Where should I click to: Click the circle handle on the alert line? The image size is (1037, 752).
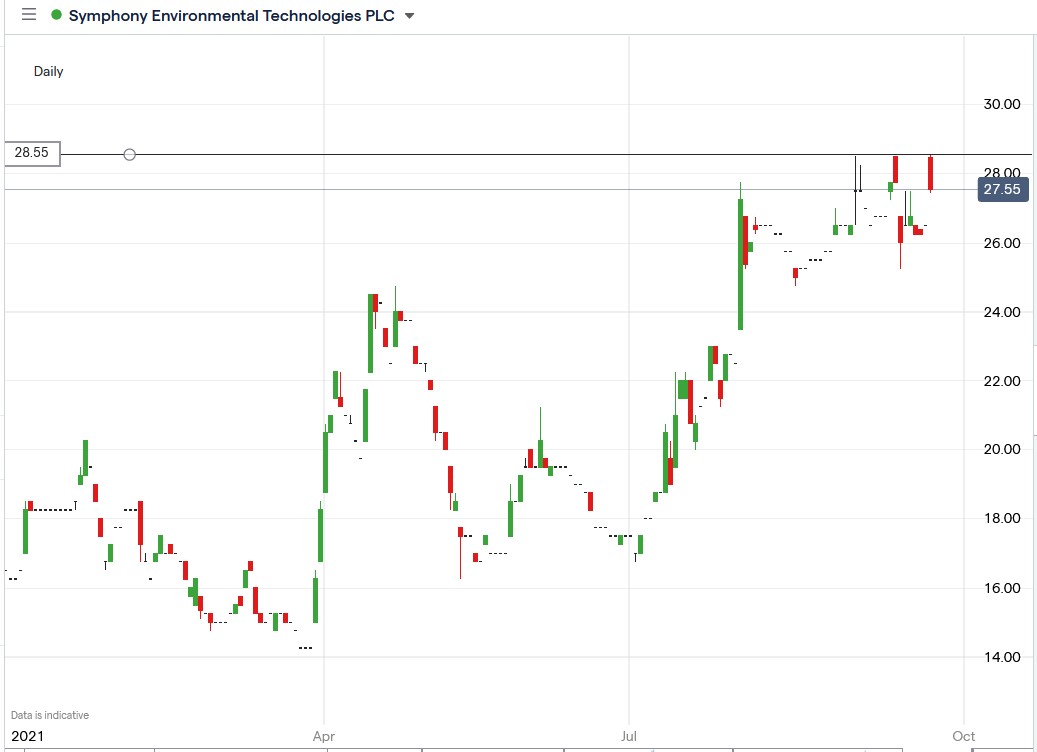[x=129, y=154]
